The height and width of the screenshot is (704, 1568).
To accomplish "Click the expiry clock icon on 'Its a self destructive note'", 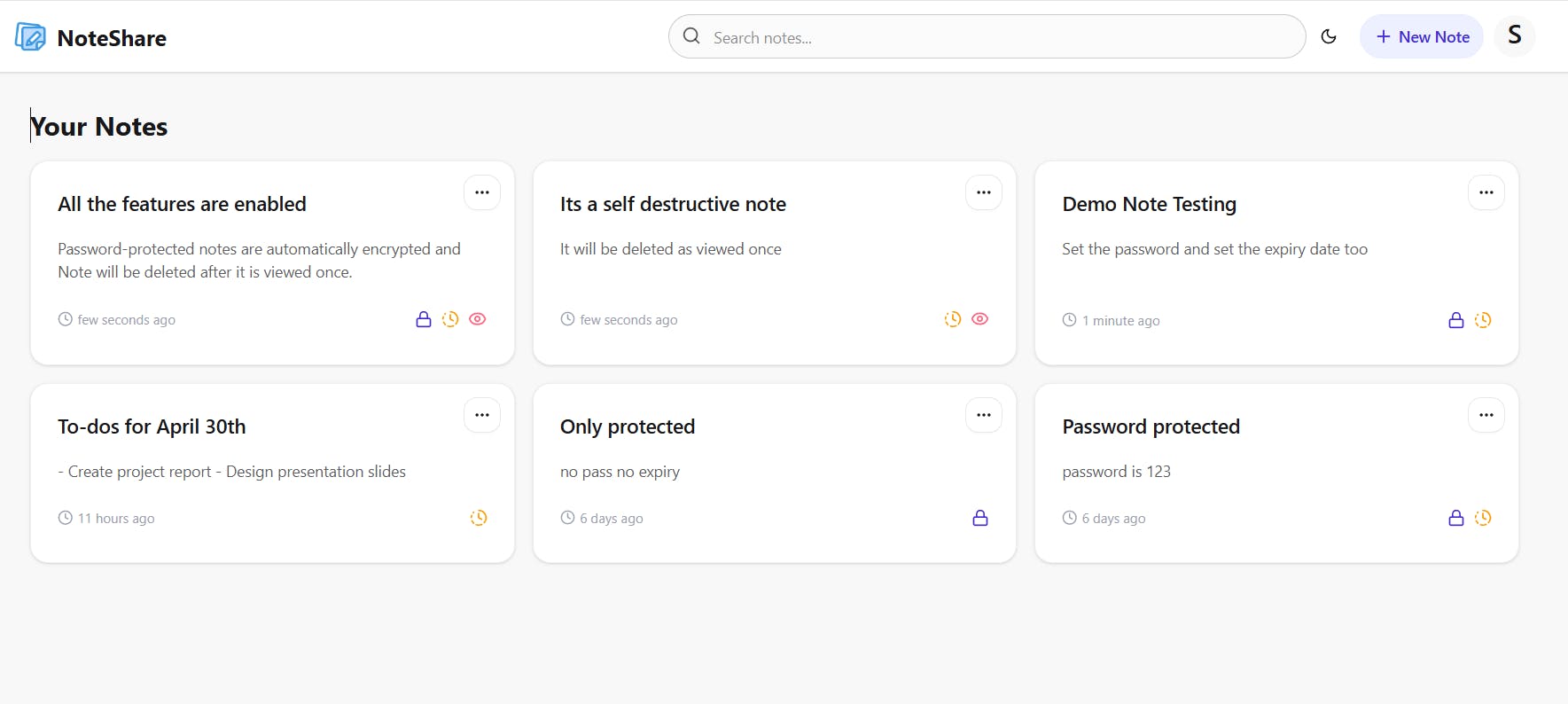I will (953, 319).
